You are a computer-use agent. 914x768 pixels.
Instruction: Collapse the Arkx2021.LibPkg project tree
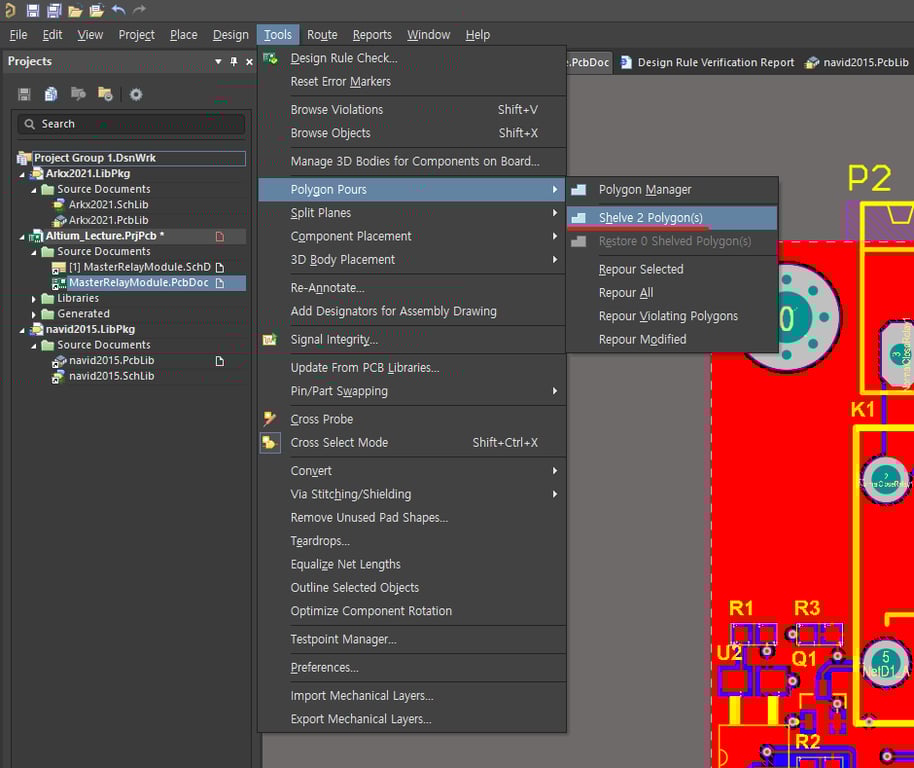coord(23,174)
